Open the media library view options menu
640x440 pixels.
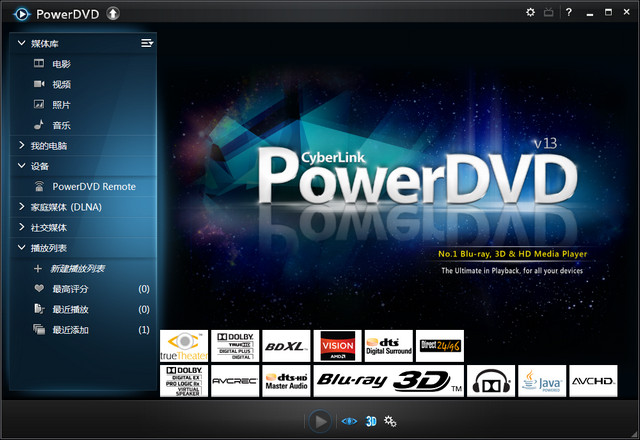(147, 43)
